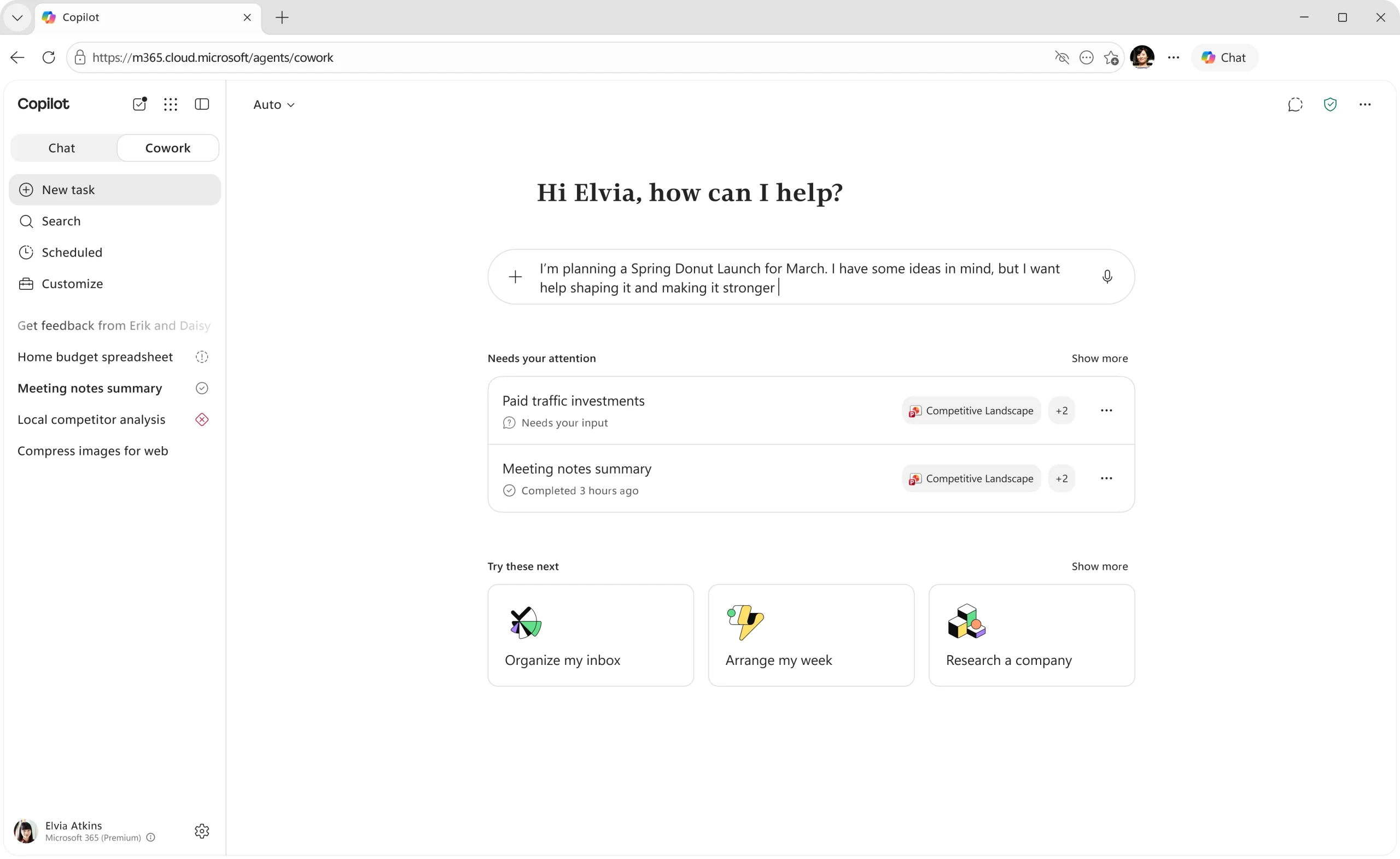Image resolution: width=1400 pixels, height=859 pixels.
Task: Click the round ellipsis icon in address bar
Action: click(1086, 57)
